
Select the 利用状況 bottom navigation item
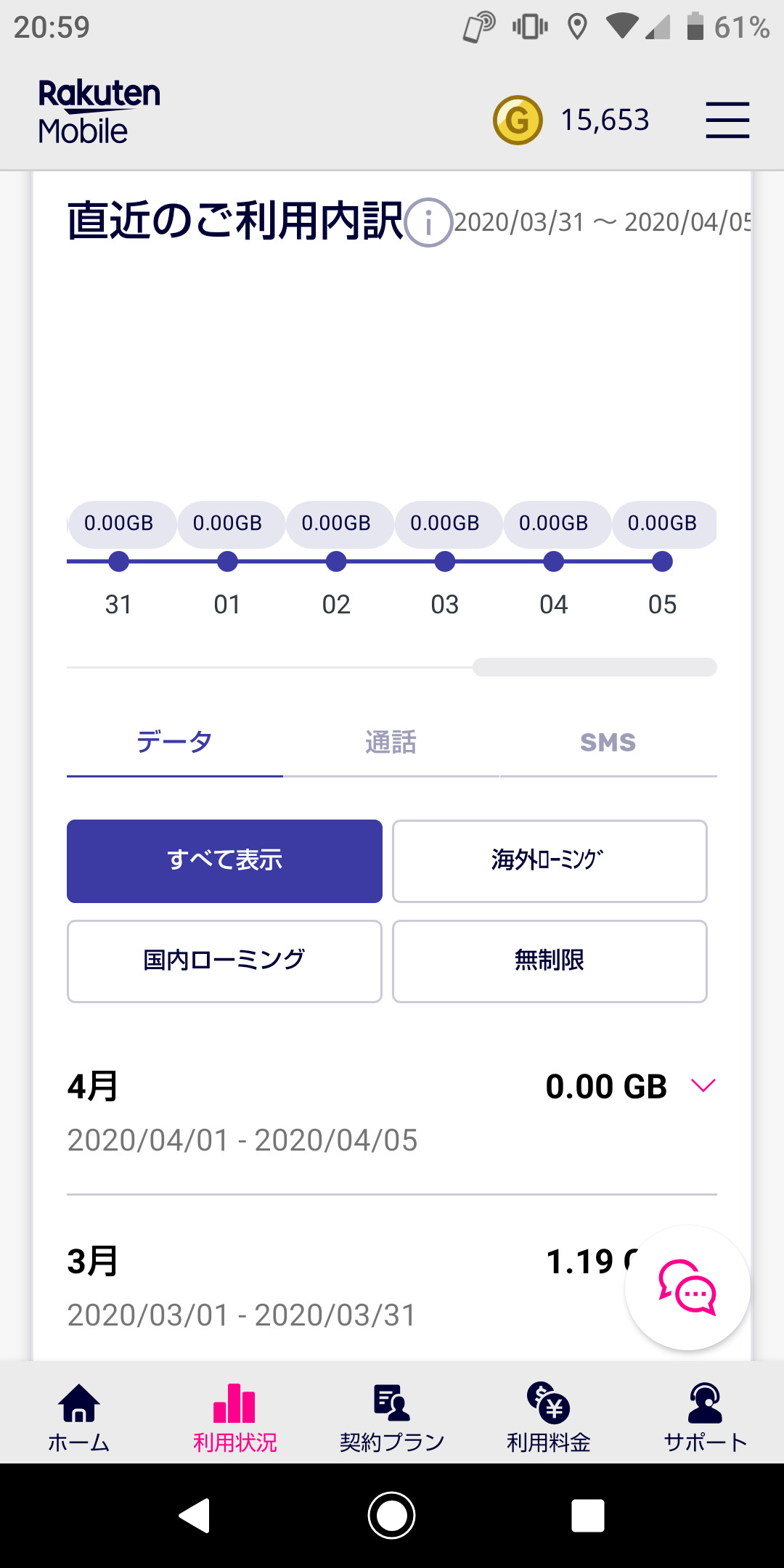click(x=234, y=1417)
